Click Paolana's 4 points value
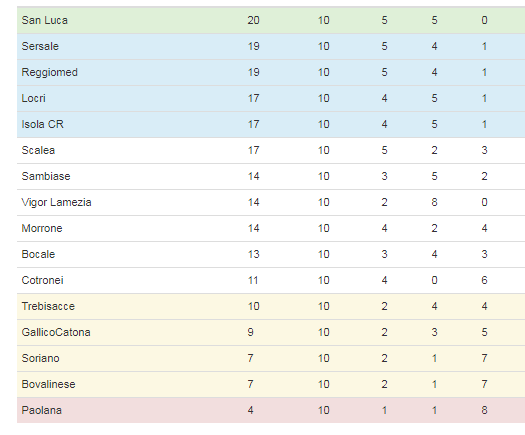This screenshot has width=525, height=435. click(x=250, y=410)
